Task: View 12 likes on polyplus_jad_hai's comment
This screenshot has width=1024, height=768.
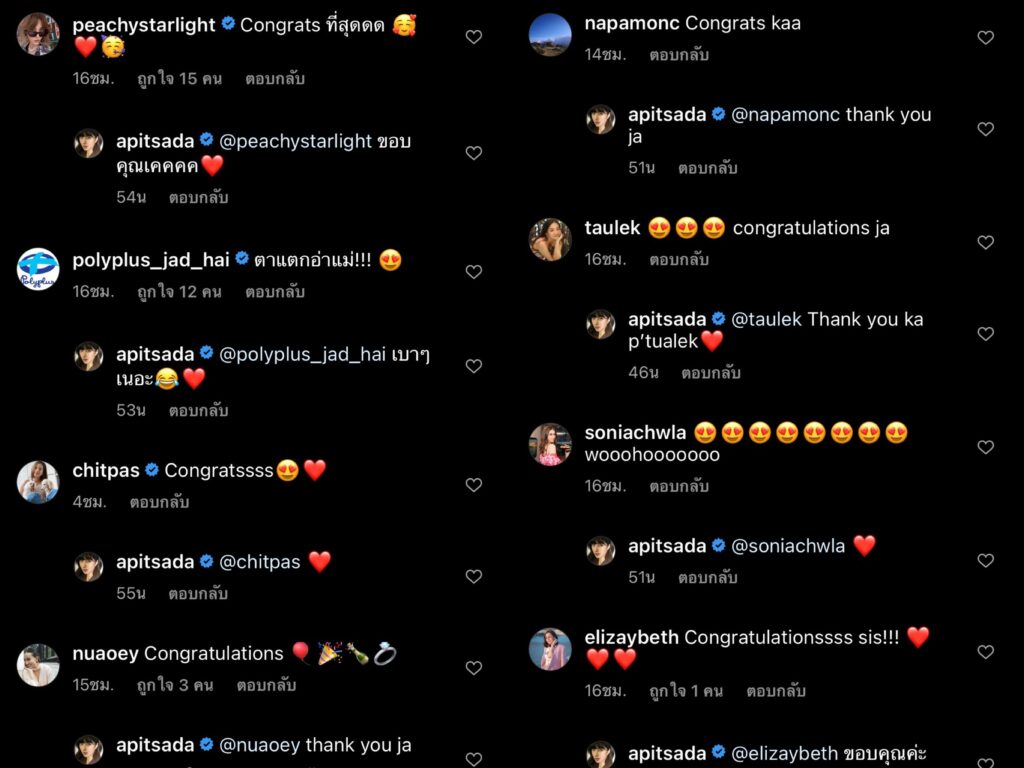Action: 180,292
